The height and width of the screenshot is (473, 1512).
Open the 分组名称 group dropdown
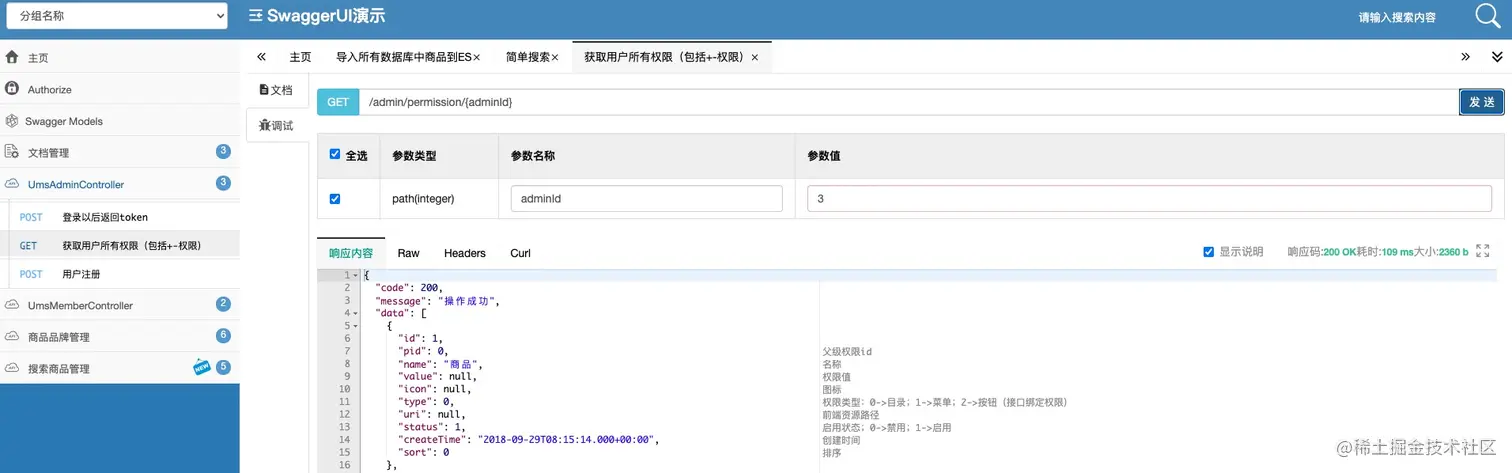[117, 15]
